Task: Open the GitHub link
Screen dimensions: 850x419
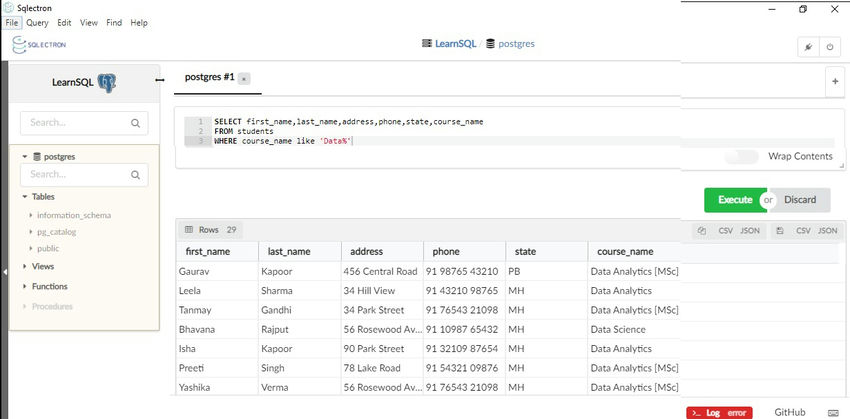Action: [x=789, y=412]
